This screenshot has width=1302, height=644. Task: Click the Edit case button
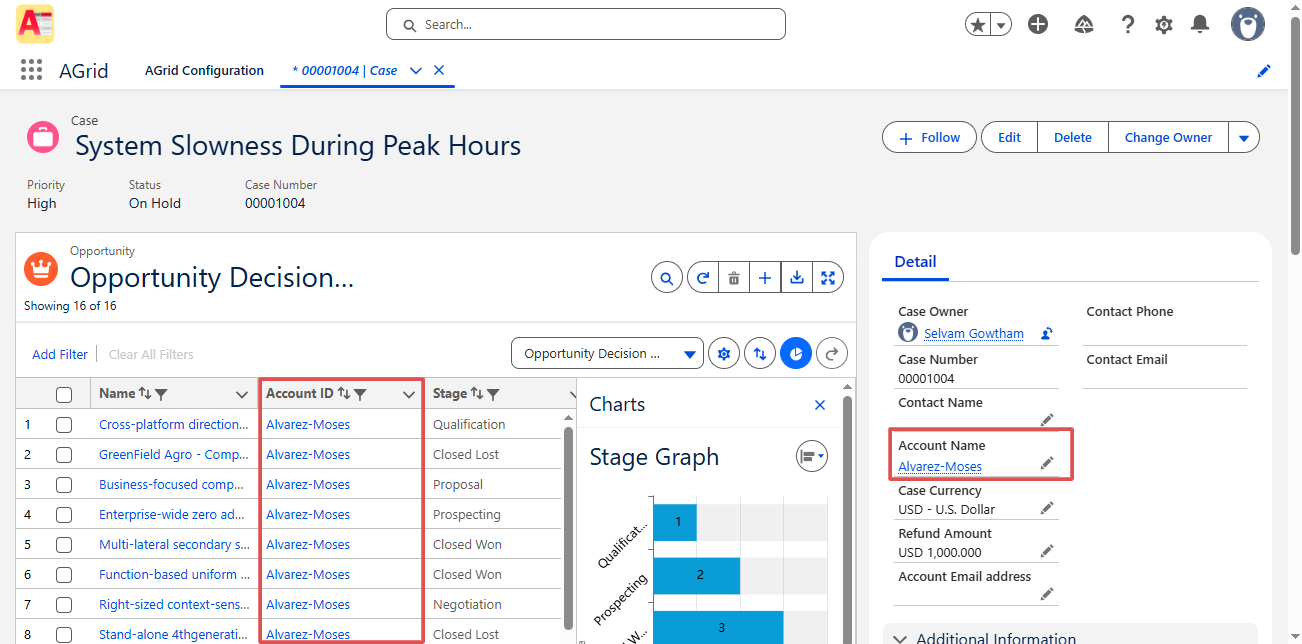coord(1009,138)
